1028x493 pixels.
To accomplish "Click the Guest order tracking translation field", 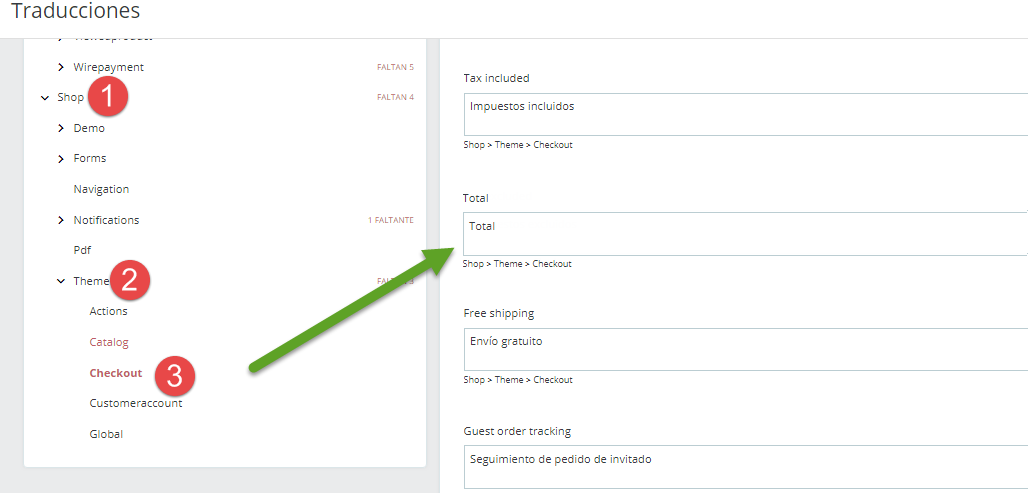I will [x=745, y=467].
